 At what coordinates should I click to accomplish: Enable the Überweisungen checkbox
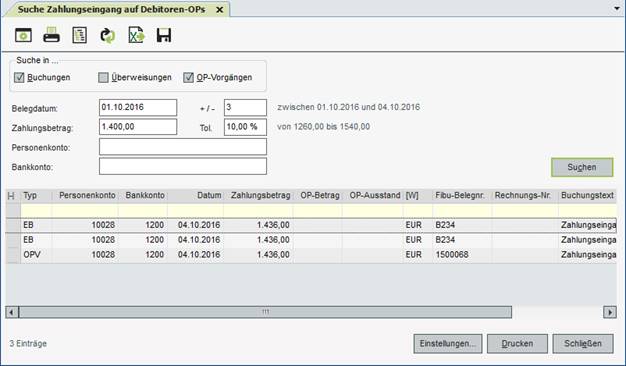(x=103, y=77)
